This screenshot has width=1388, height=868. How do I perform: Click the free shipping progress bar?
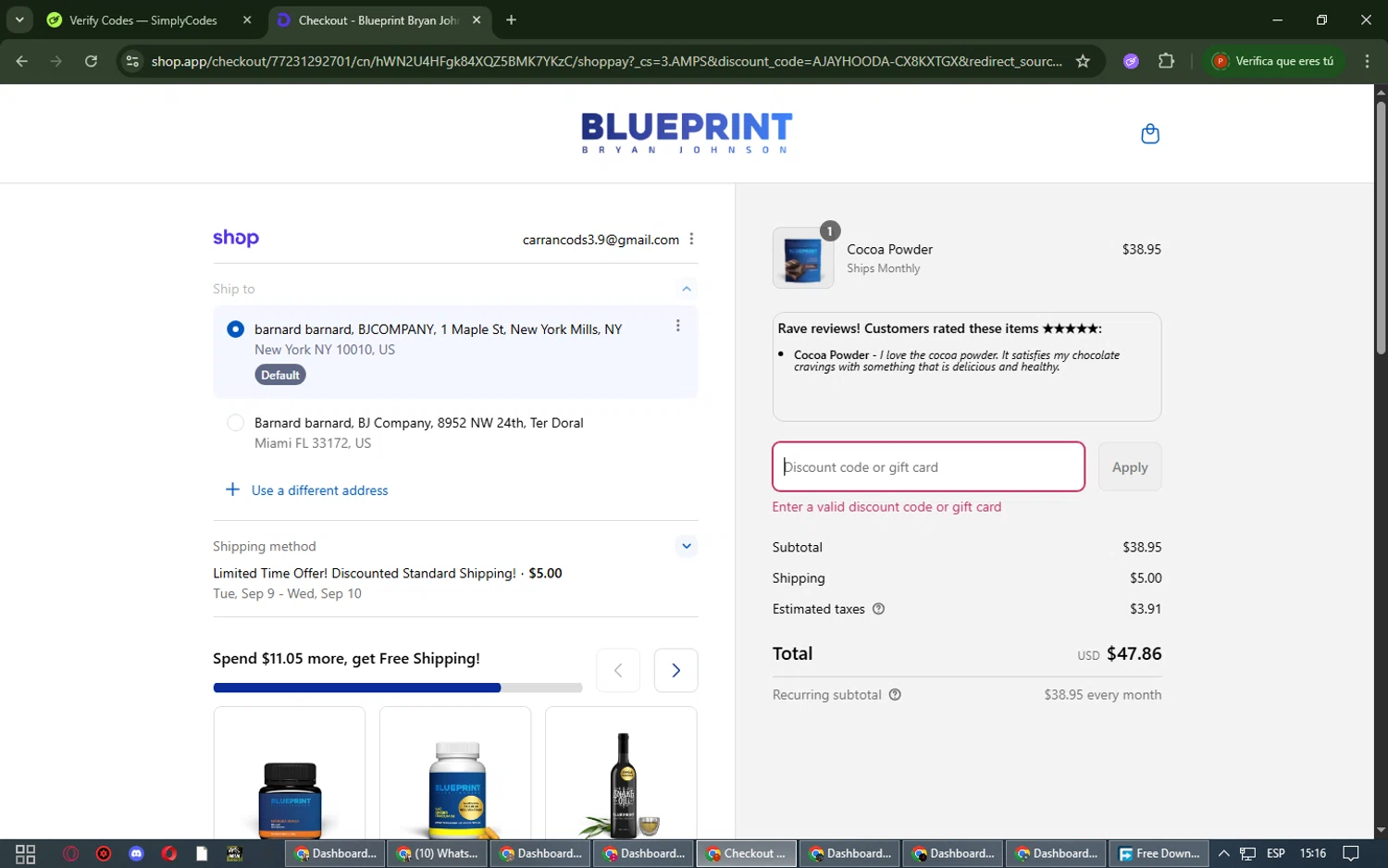tap(398, 688)
